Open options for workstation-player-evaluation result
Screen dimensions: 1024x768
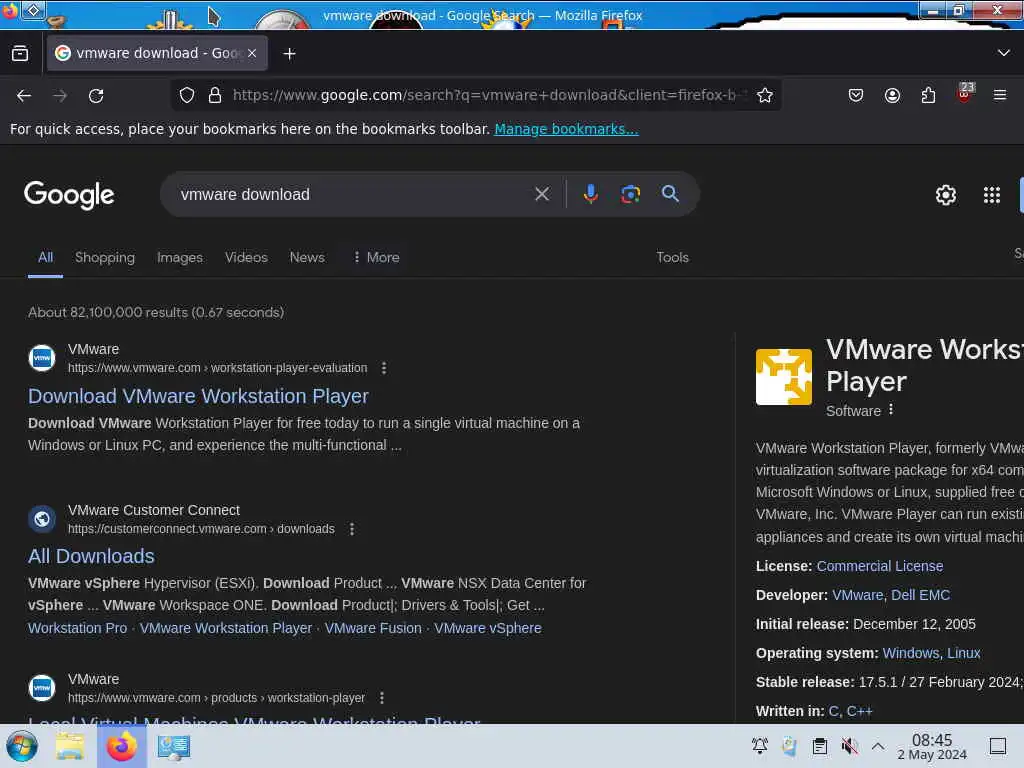click(384, 368)
